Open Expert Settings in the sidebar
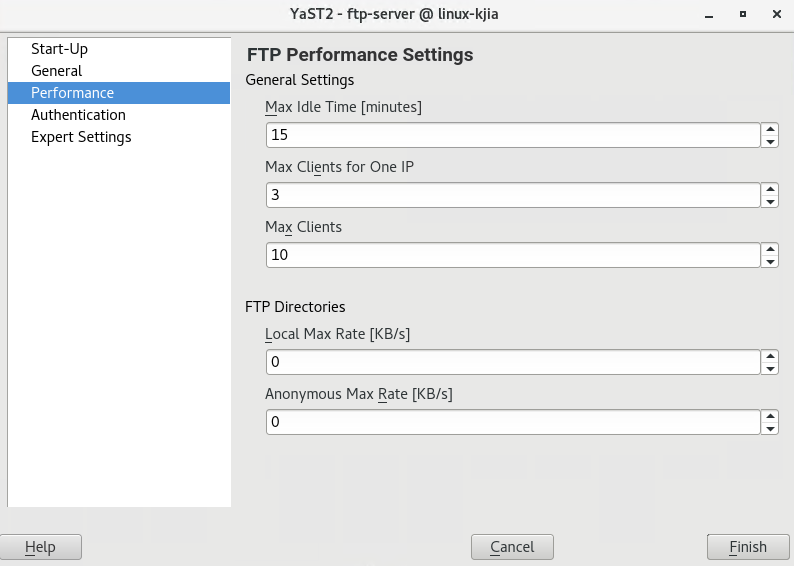This screenshot has width=794, height=566. click(81, 137)
